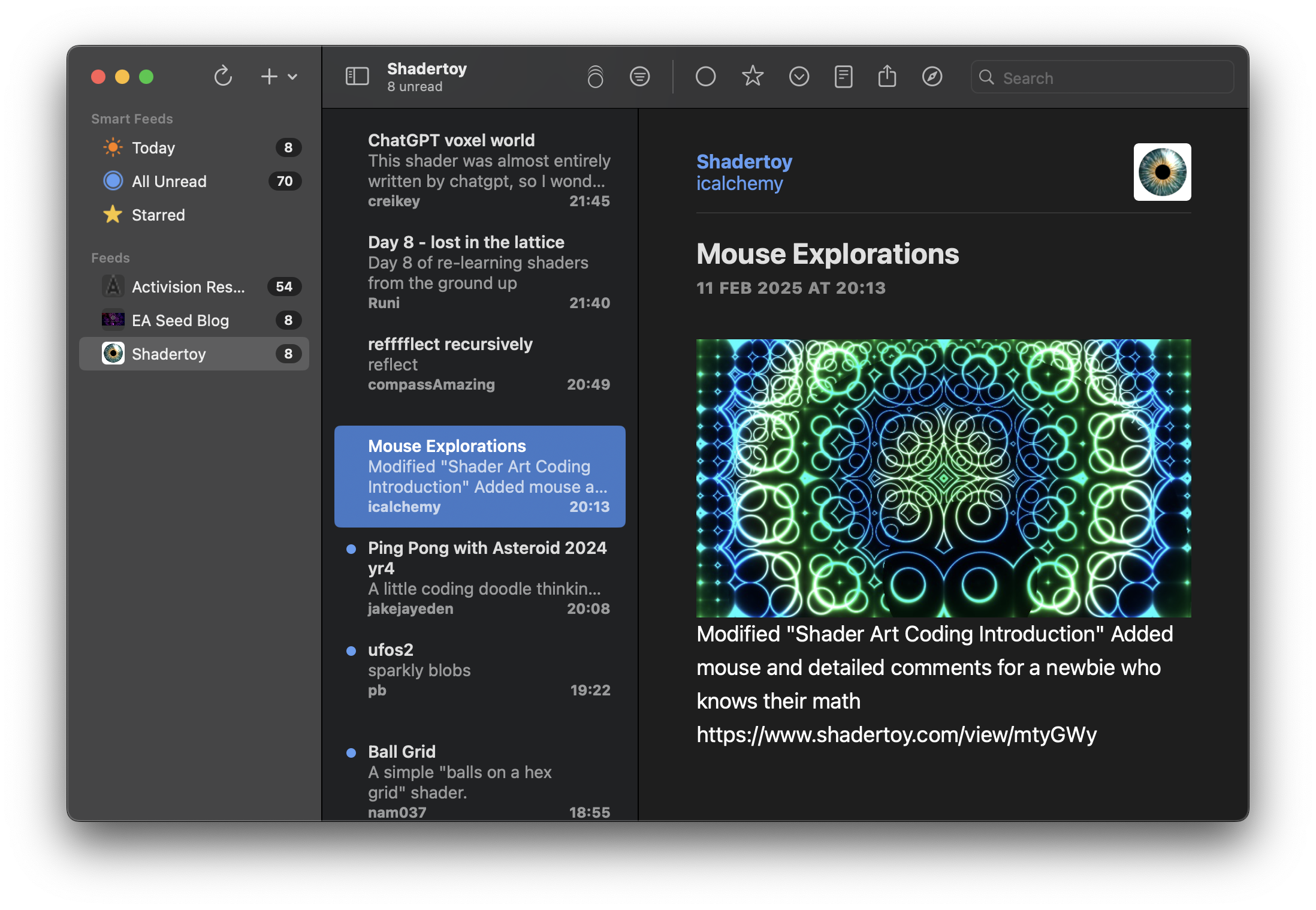
Task: Click the EA Seed Blog unread badge 8
Action: (288, 320)
